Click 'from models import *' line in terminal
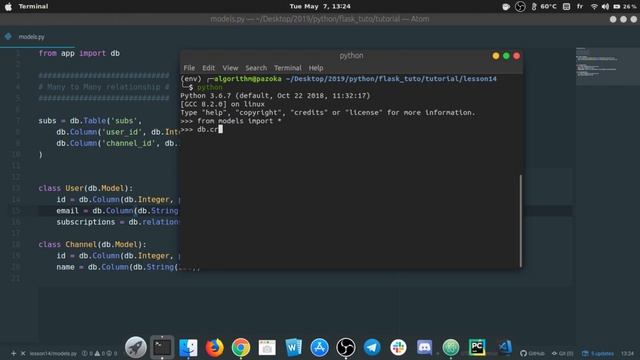Image resolution: width=640 pixels, height=360 pixels. (x=231, y=121)
